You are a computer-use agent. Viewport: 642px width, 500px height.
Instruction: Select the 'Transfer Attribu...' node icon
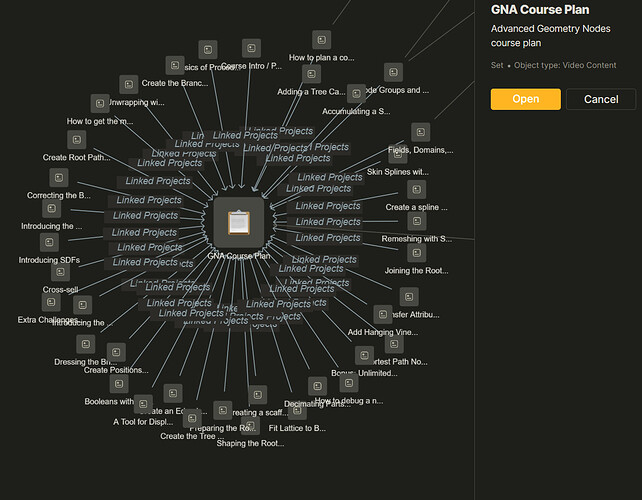coord(409,297)
